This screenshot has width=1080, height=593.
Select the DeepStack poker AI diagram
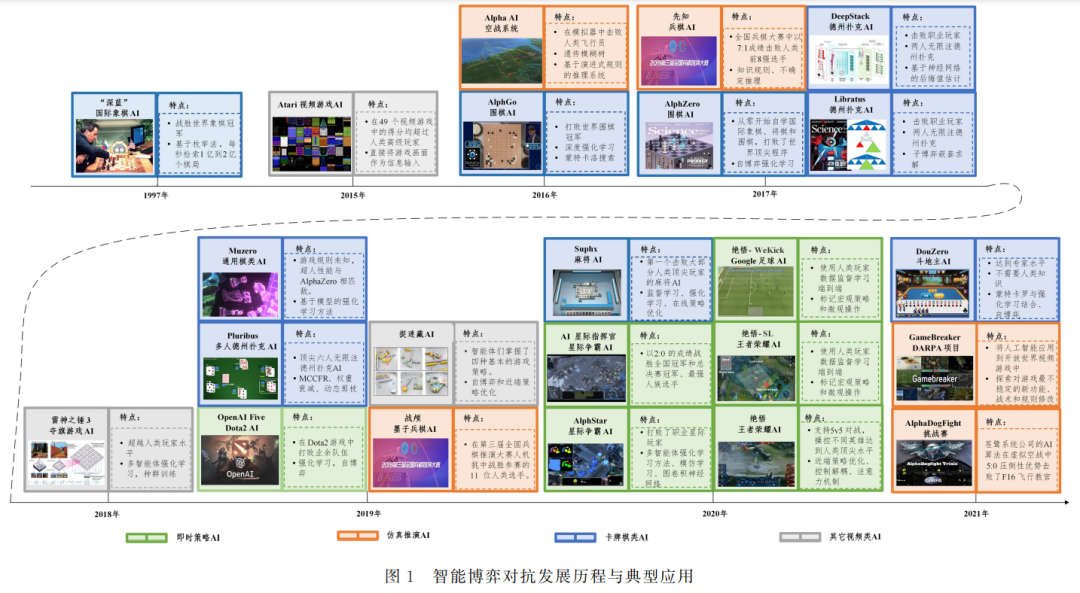849,61
